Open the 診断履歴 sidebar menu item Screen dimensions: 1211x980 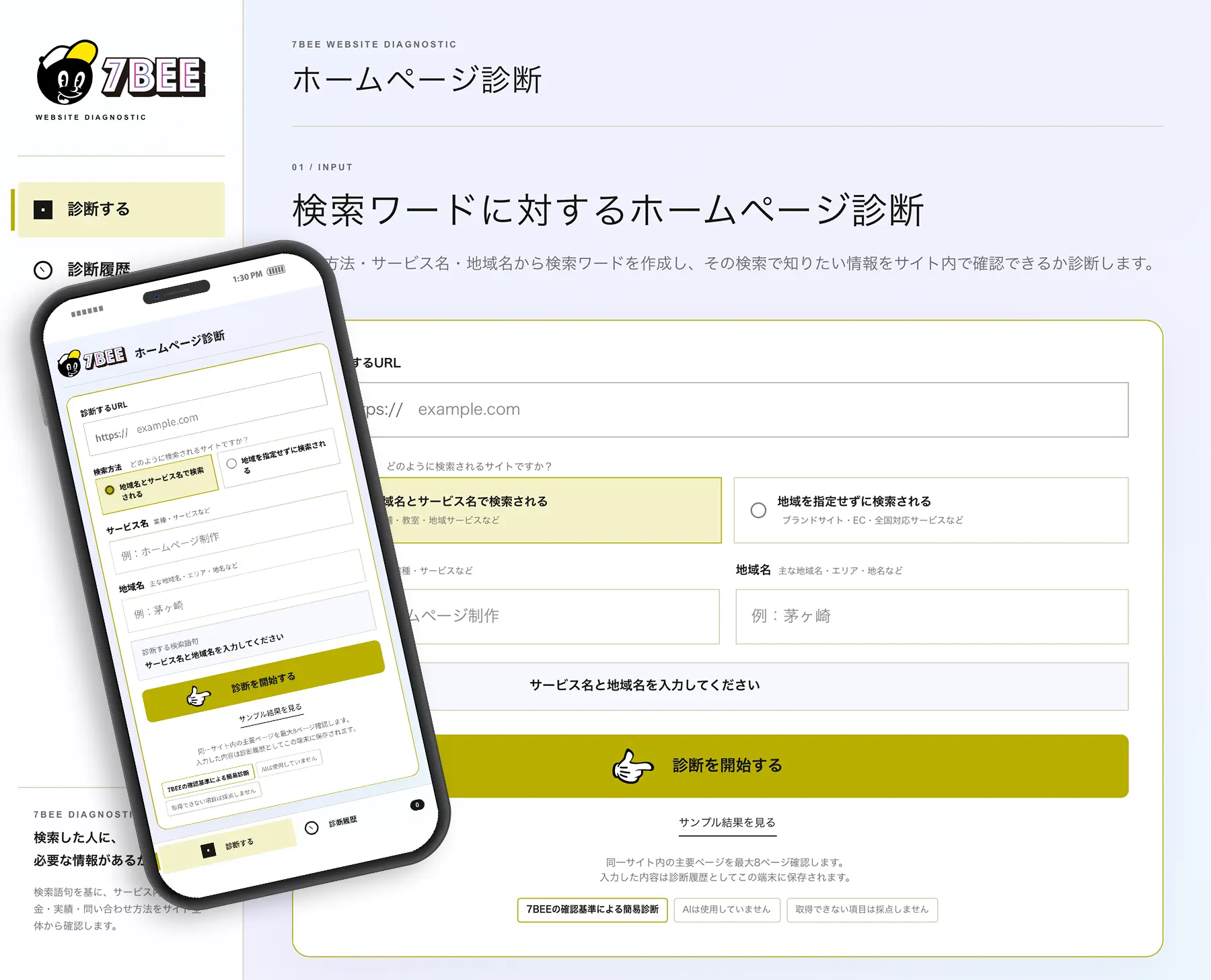pos(82,270)
